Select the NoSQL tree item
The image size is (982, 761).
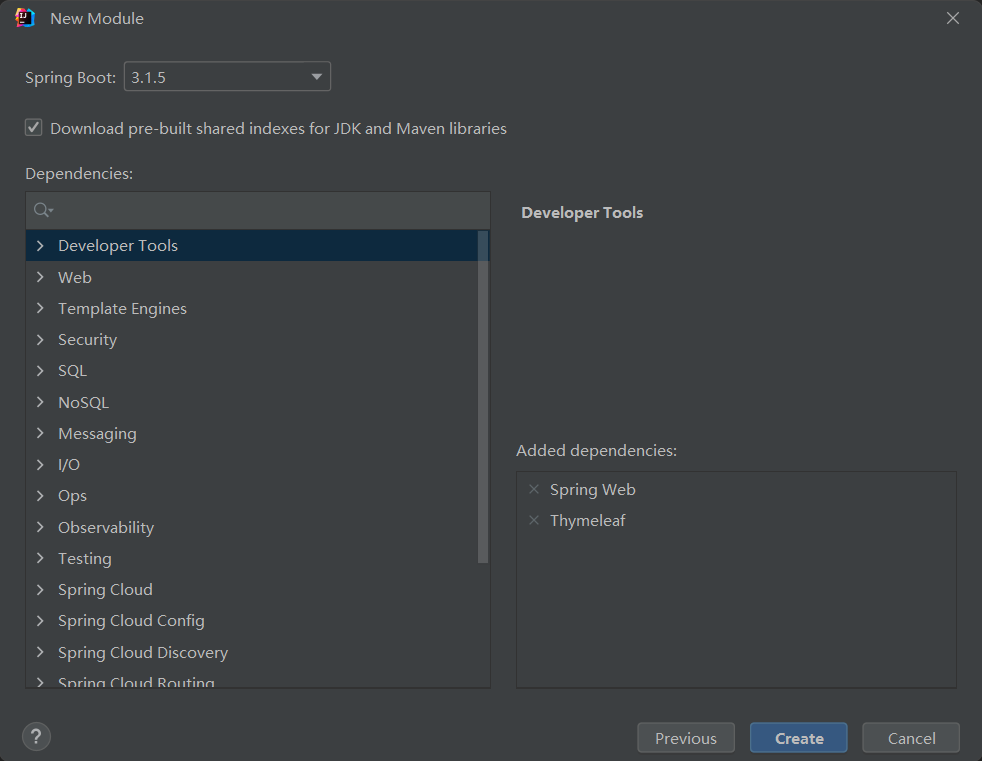coord(83,403)
